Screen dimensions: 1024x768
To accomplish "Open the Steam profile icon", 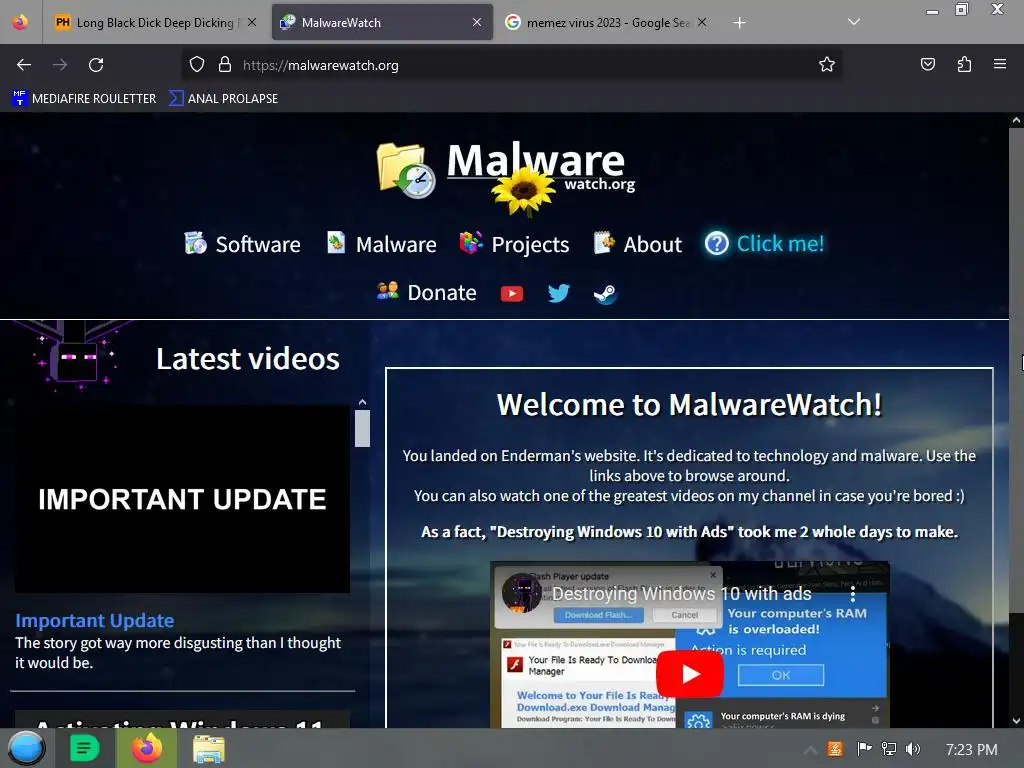I will tap(605, 295).
